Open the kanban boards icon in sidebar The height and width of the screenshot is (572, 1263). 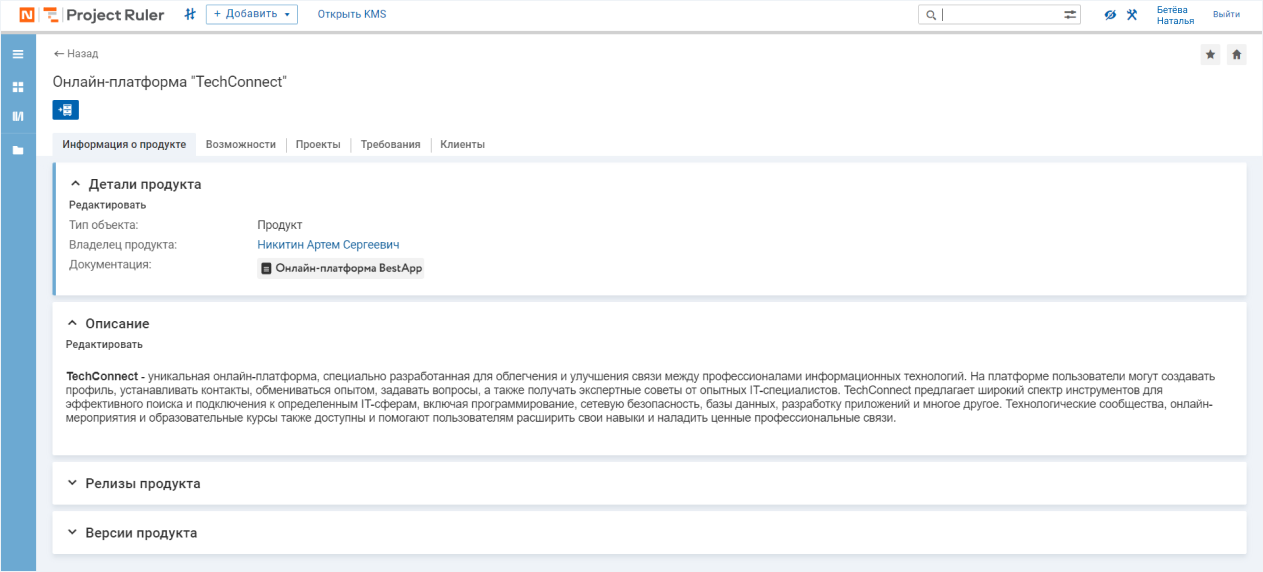[x=18, y=117]
